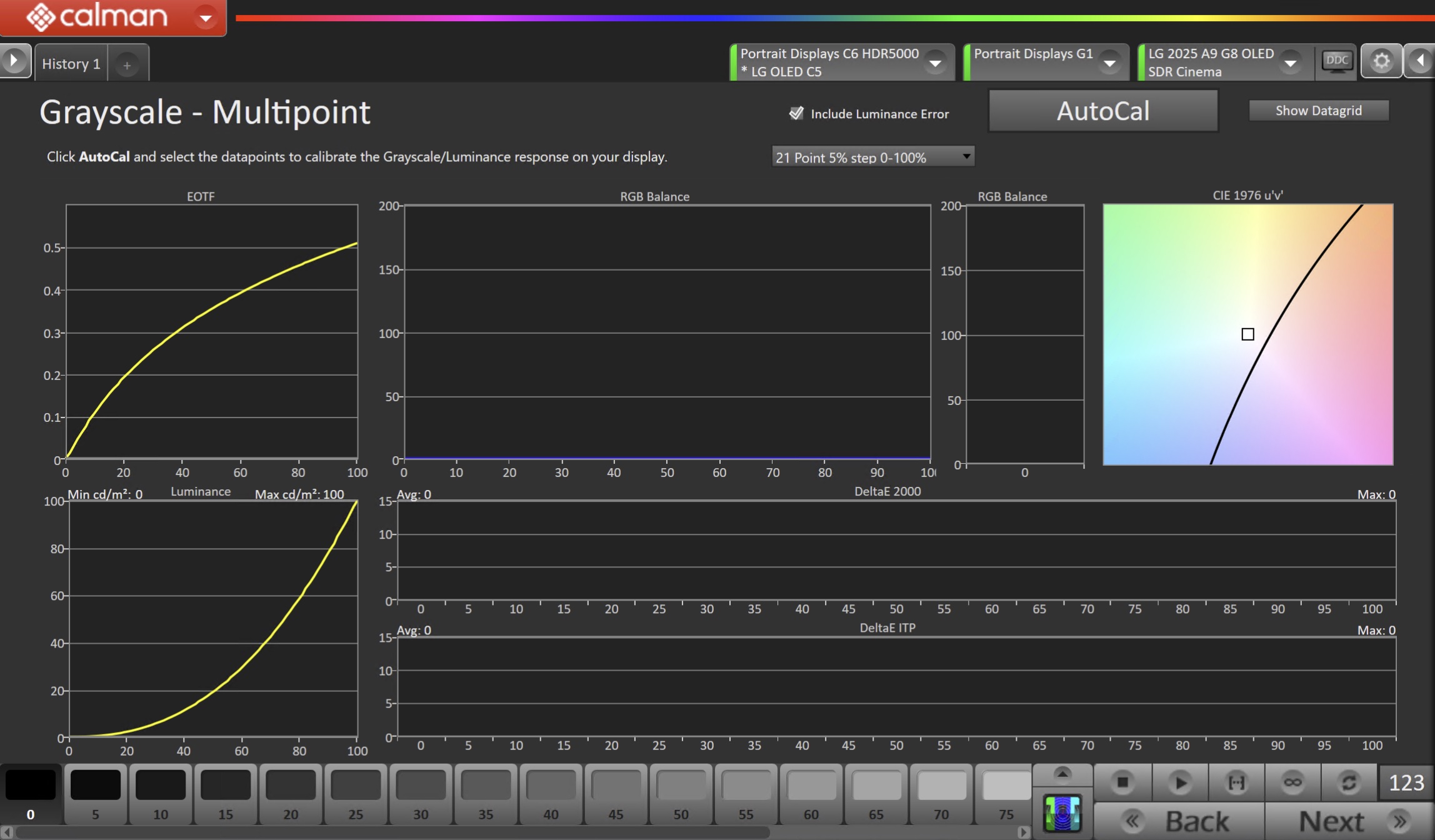Image resolution: width=1435 pixels, height=840 pixels.
Task: Switch to the History 1 tab
Action: [71, 64]
